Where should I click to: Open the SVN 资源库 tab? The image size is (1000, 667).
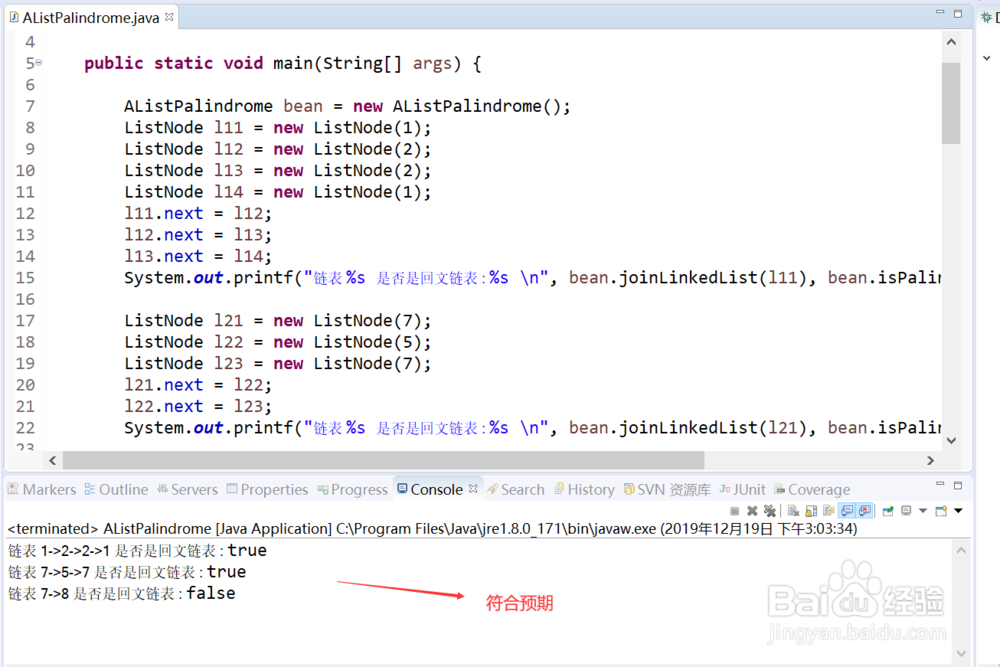[x=667, y=489]
